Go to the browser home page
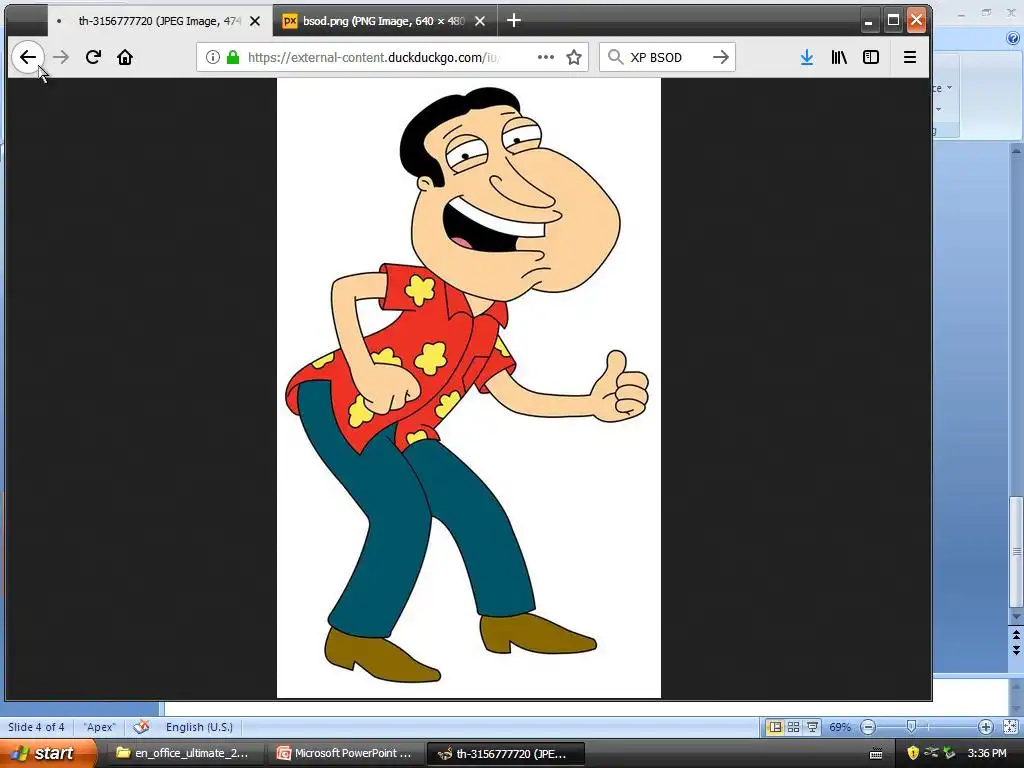This screenshot has width=1024, height=768. (125, 57)
